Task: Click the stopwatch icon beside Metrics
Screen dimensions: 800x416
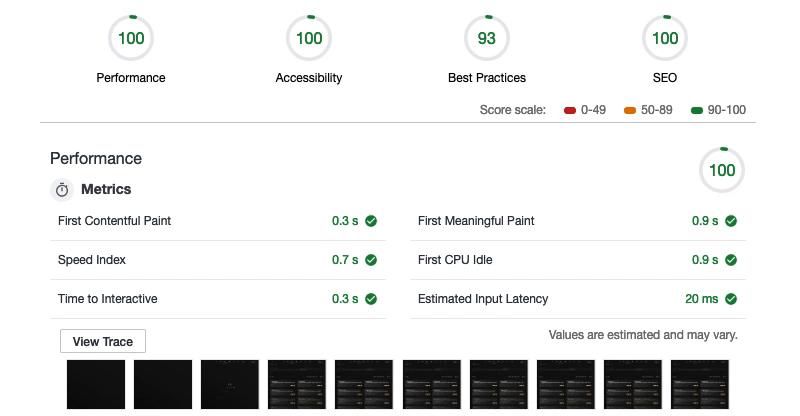Action: (x=62, y=189)
